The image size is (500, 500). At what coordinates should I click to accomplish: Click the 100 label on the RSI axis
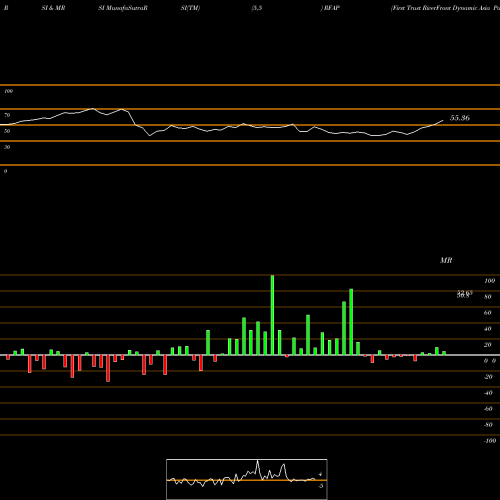pyautogui.click(x=8, y=91)
